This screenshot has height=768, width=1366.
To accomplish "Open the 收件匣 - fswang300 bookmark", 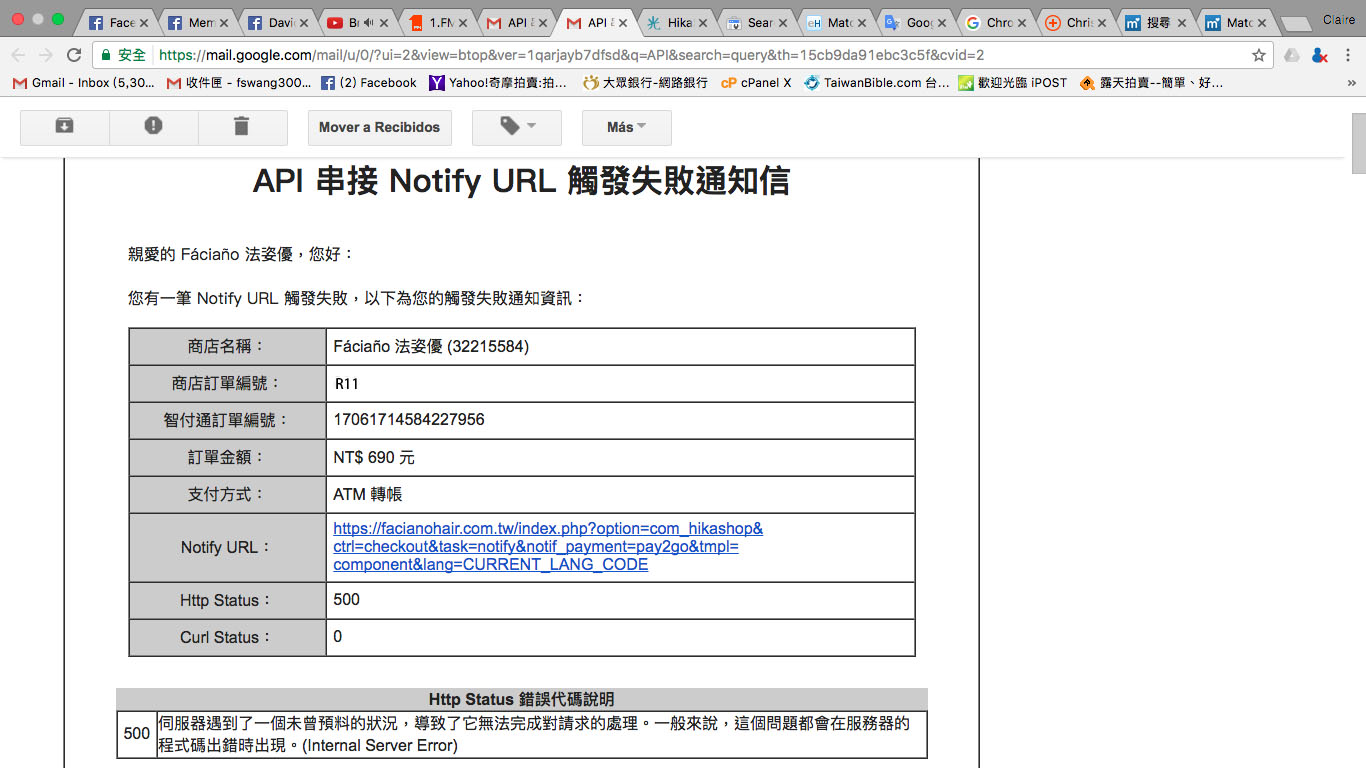I will (239, 83).
